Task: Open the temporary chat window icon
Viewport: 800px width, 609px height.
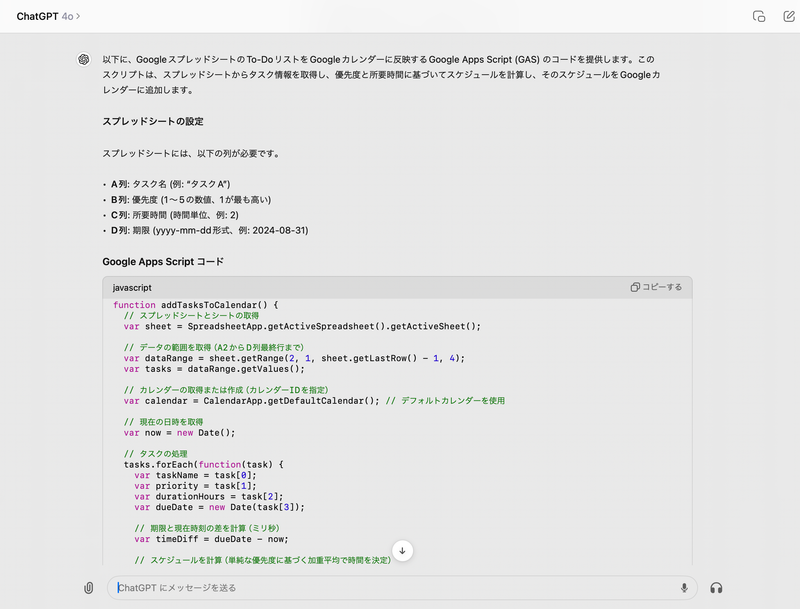Action: point(759,16)
